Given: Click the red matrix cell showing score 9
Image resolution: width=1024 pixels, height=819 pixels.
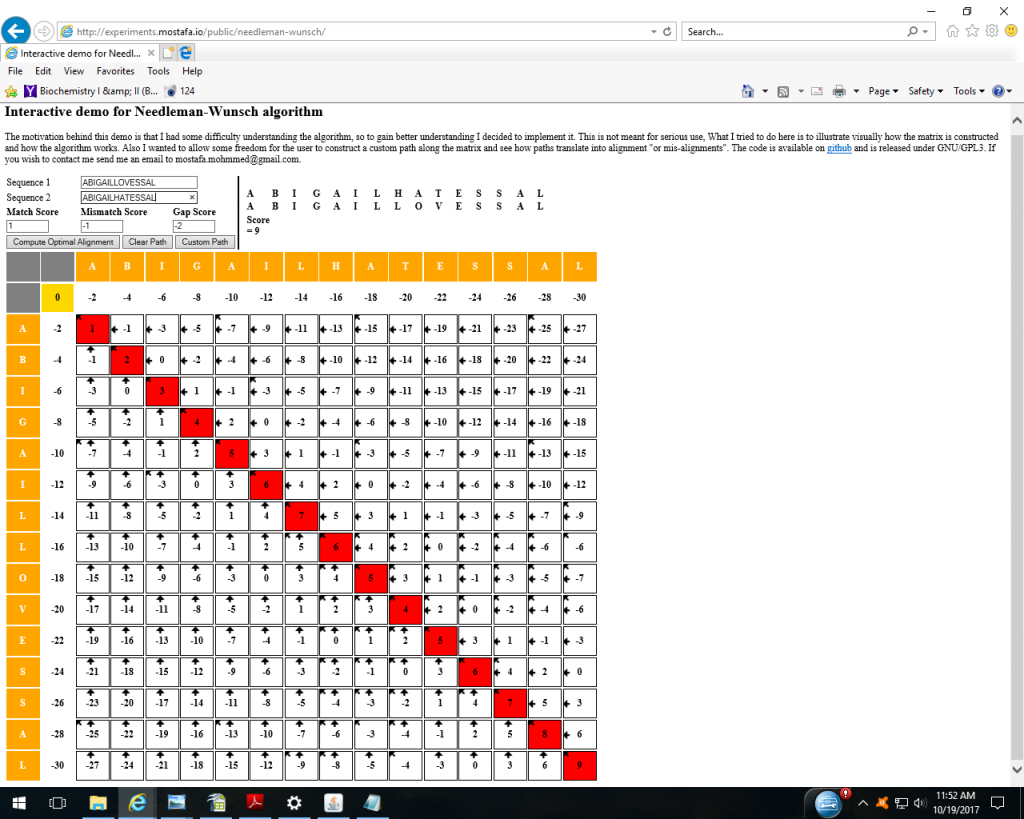Looking at the screenshot, I should (579, 766).
